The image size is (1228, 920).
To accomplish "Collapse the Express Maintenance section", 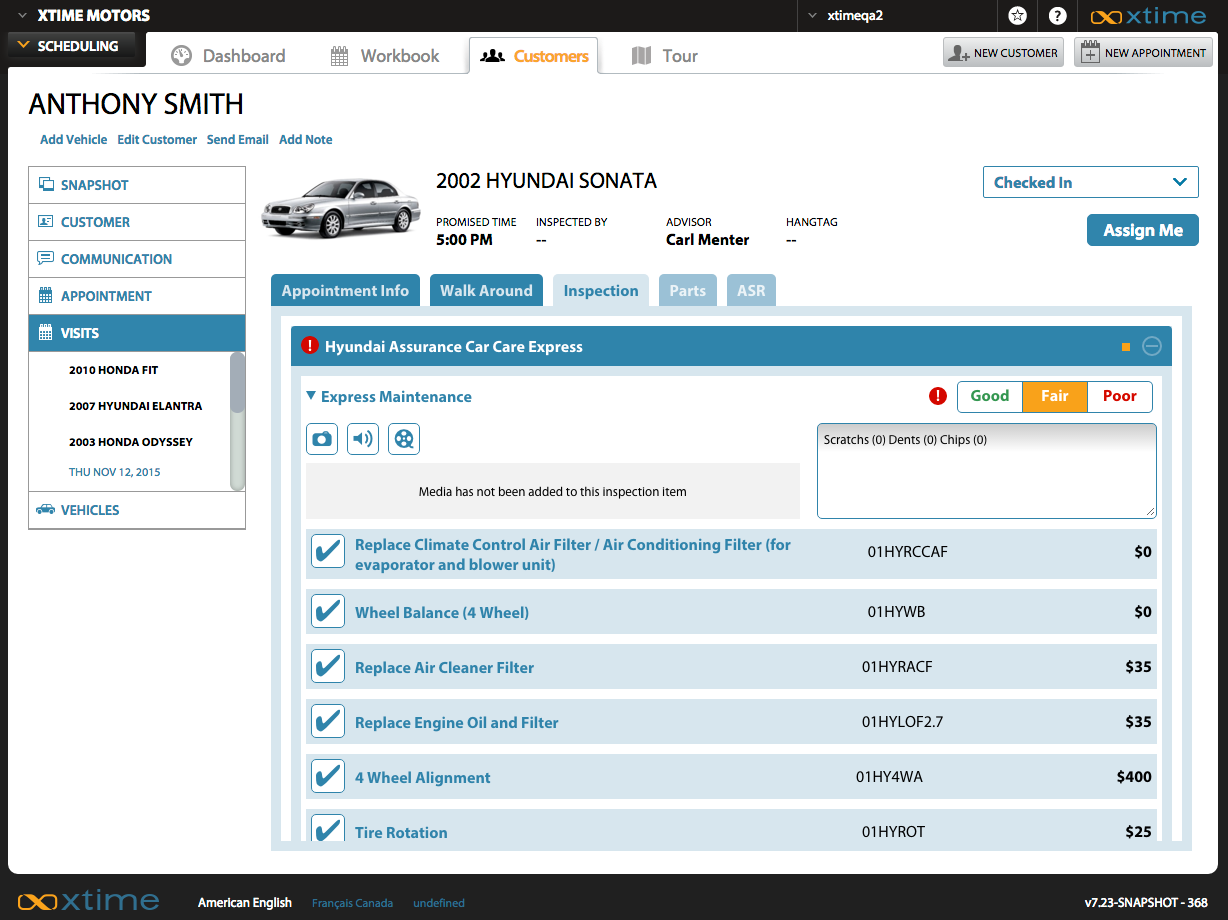I will tap(311, 397).
